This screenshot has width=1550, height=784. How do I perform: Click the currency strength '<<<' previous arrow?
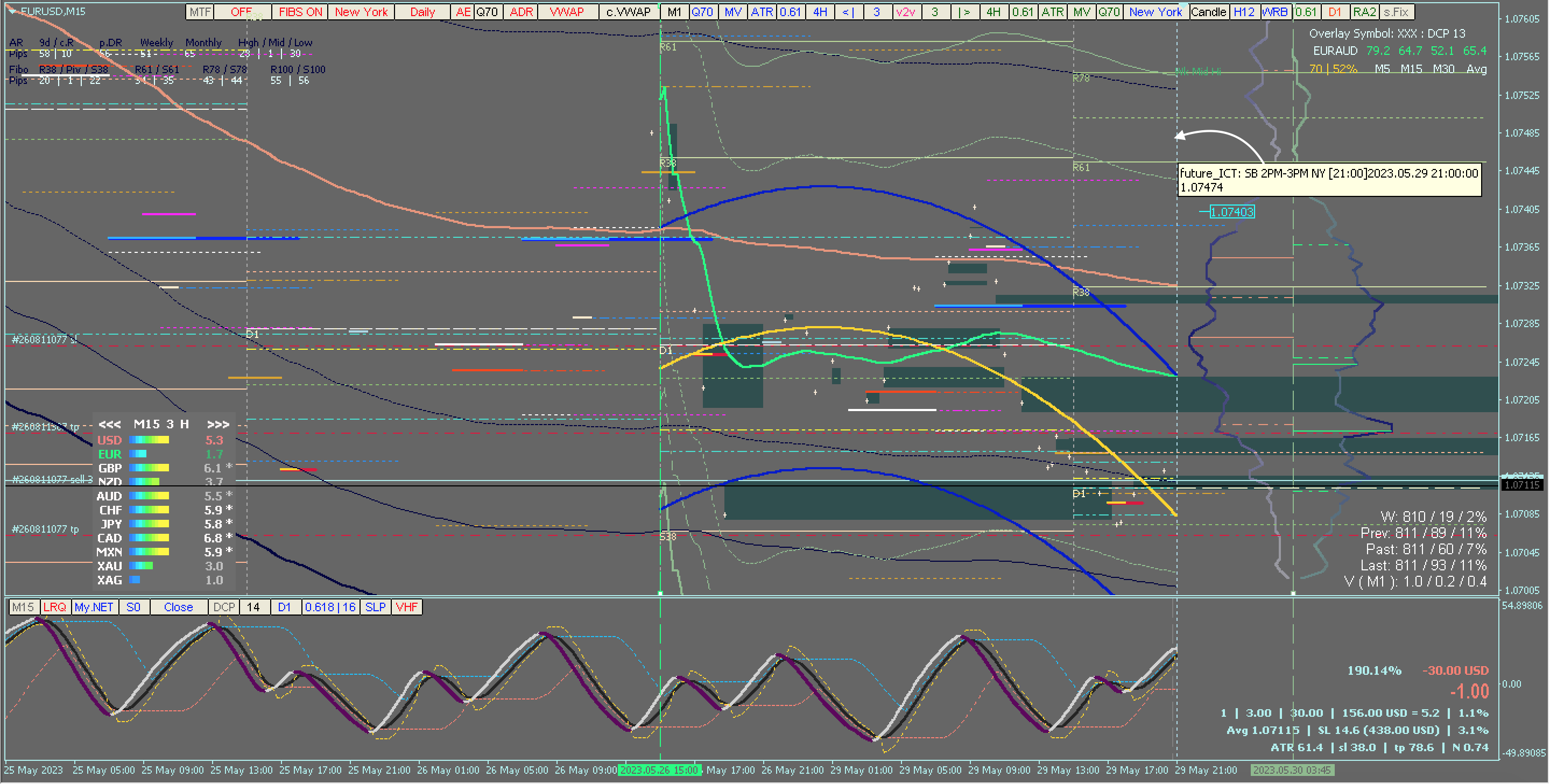[x=109, y=425]
